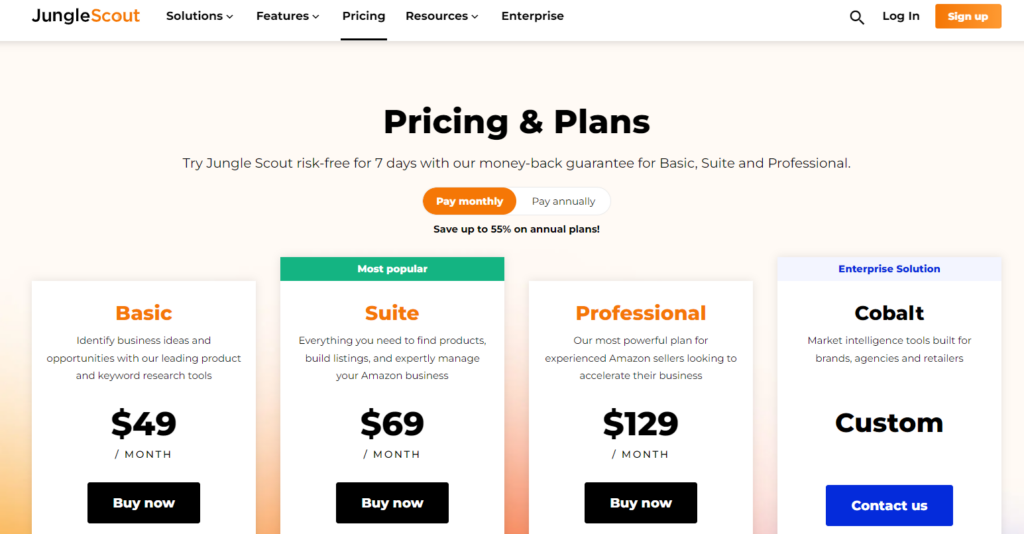Click the JungleScout logo

point(86,16)
